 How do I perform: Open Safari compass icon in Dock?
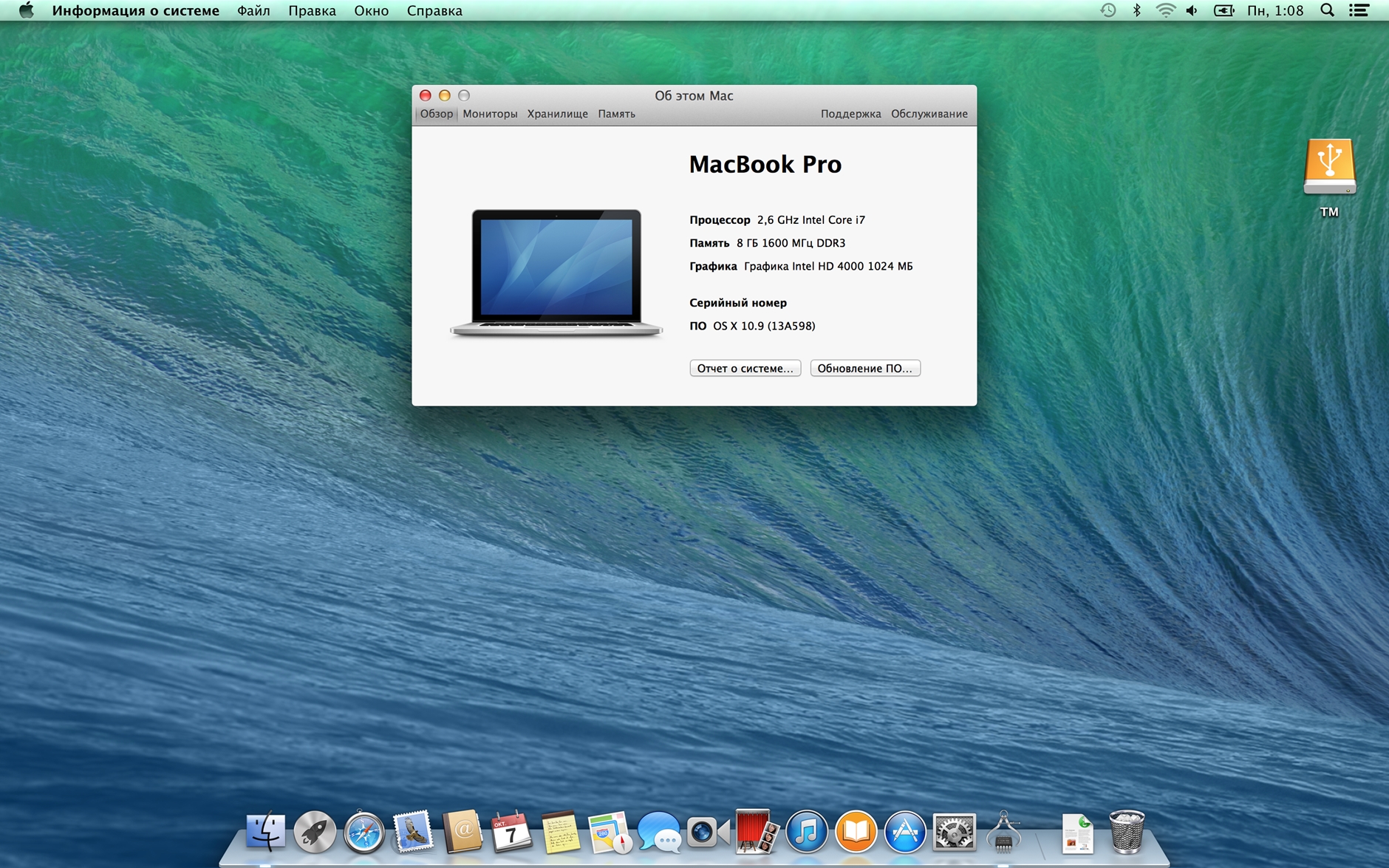click(x=364, y=832)
